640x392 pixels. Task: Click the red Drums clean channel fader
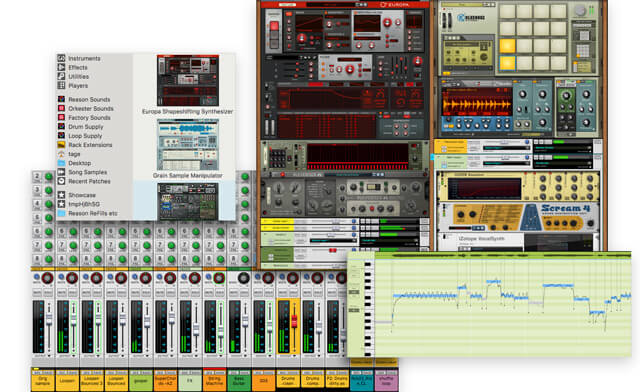(x=294, y=321)
